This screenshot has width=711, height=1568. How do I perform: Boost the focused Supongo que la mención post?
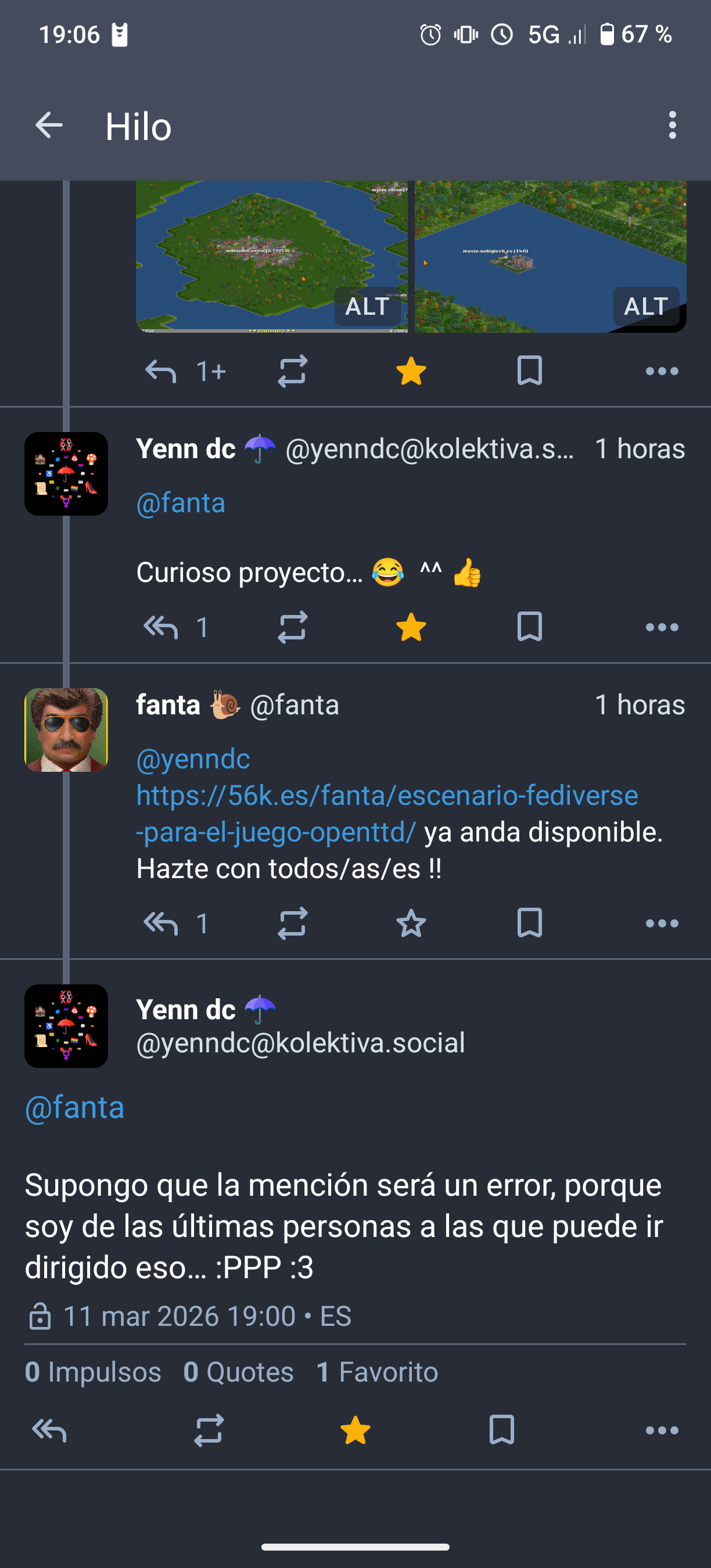click(x=209, y=1430)
